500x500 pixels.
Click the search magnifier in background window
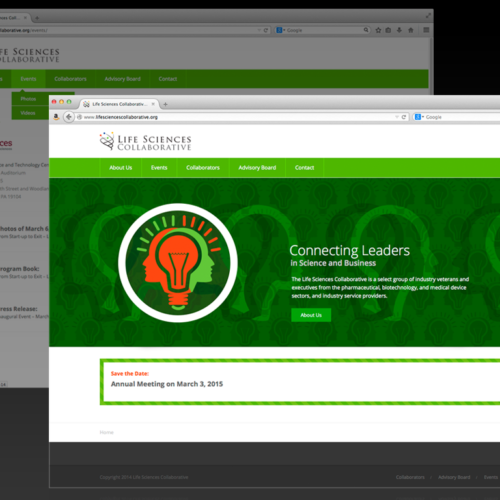point(366,30)
